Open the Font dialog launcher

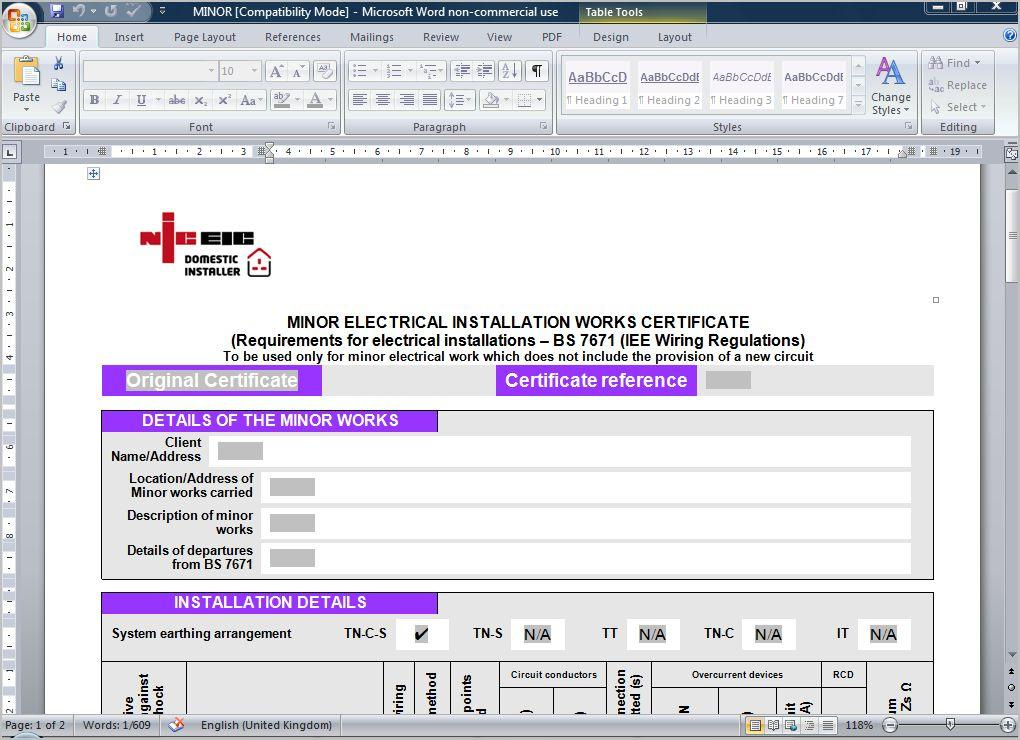tap(331, 126)
